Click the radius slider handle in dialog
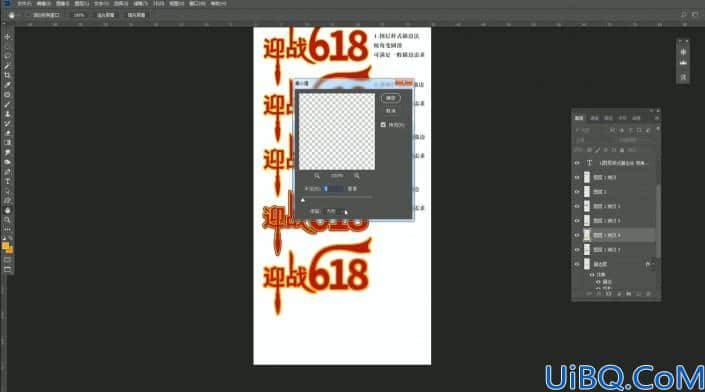Viewport: 705px width, 392px height. point(303,200)
